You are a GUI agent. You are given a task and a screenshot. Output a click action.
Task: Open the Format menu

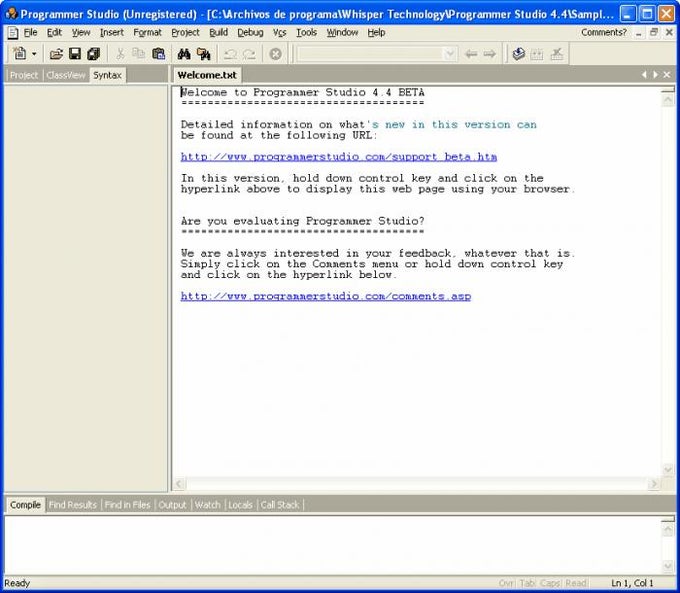tap(147, 33)
